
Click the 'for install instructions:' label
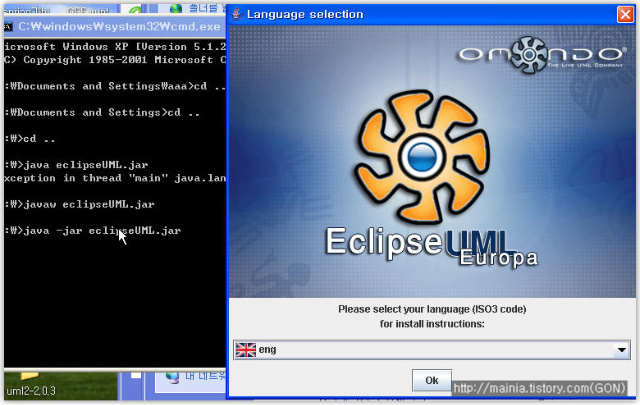432,324
